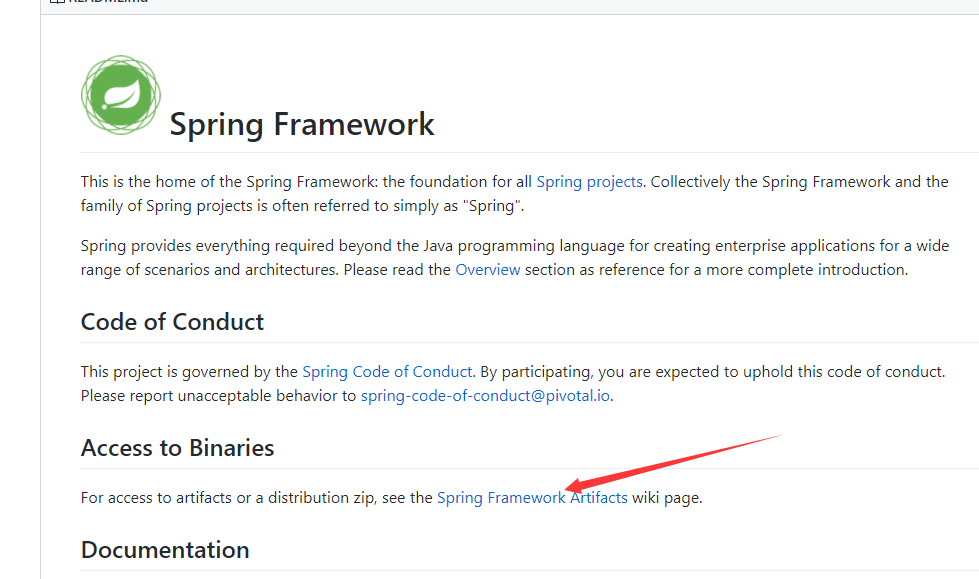This screenshot has height=579, width=979.
Task: Click the cut-off README.md file header
Action: click(108, 3)
